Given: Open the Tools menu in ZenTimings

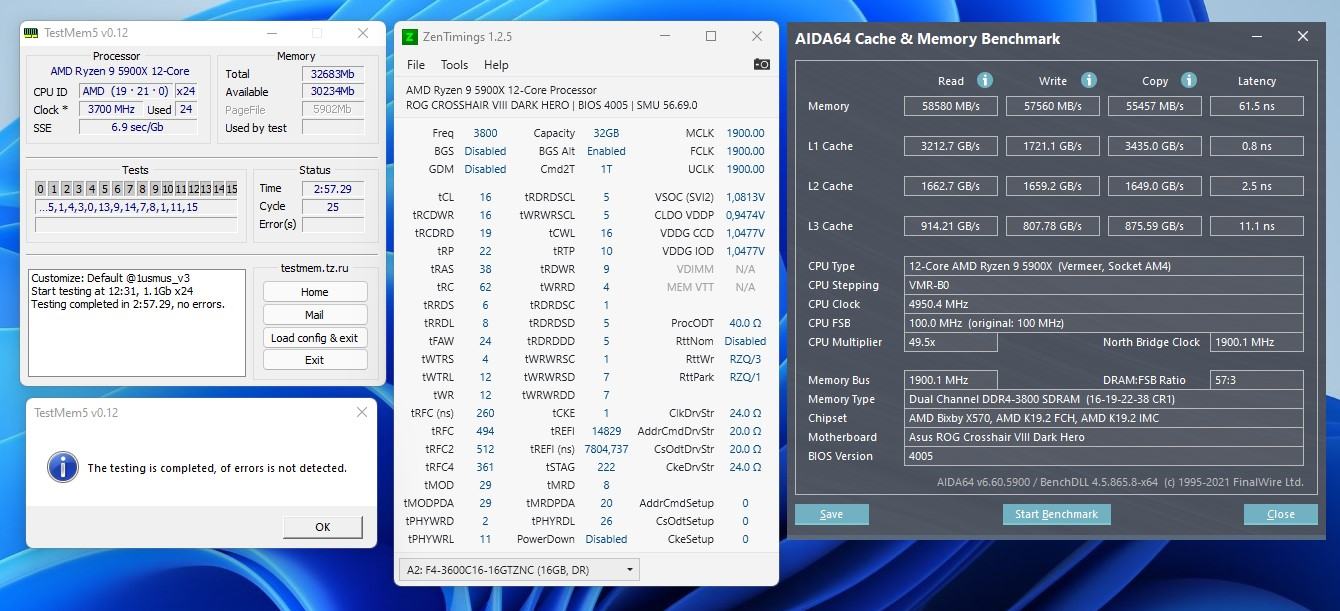Looking at the screenshot, I should point(455,65).
